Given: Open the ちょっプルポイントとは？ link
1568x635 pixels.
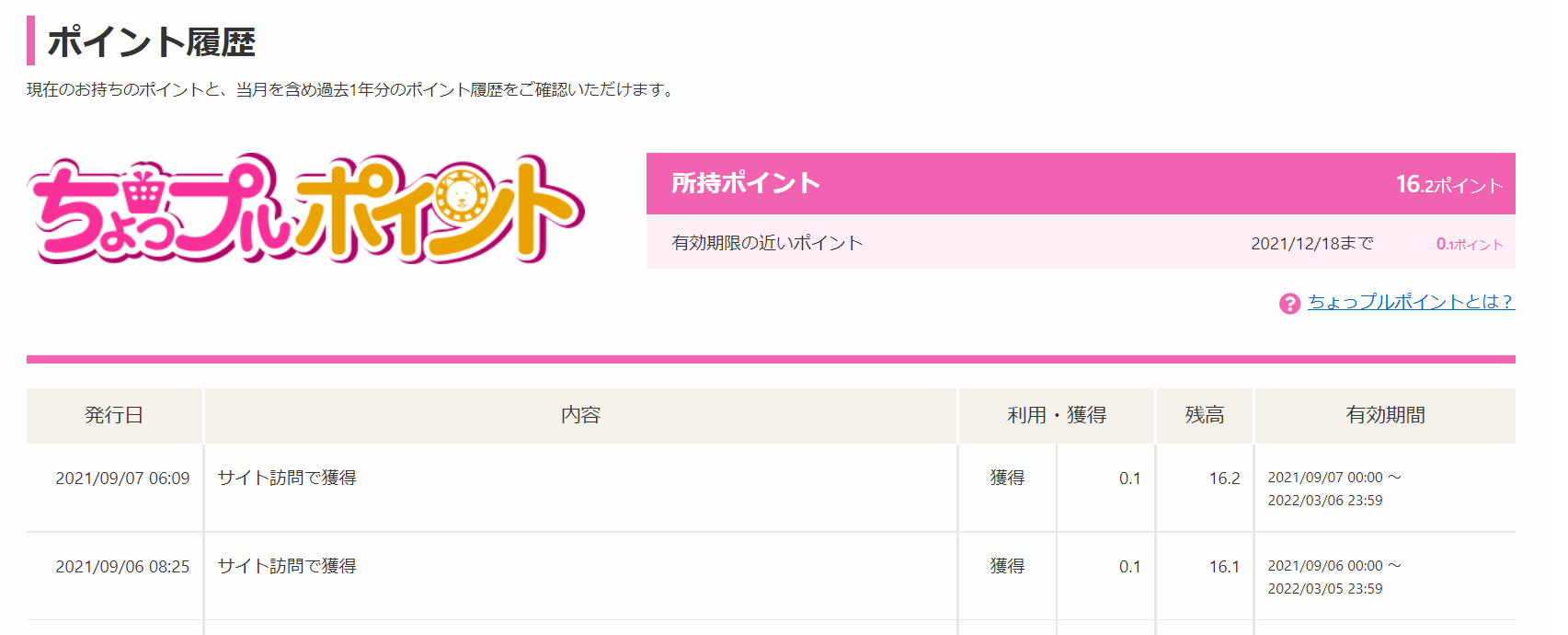Looking at the screenshot, I should coord(1411,301).
